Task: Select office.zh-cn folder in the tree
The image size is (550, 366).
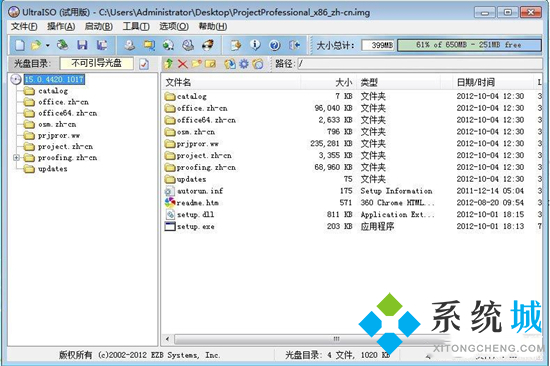Action: 63,102
